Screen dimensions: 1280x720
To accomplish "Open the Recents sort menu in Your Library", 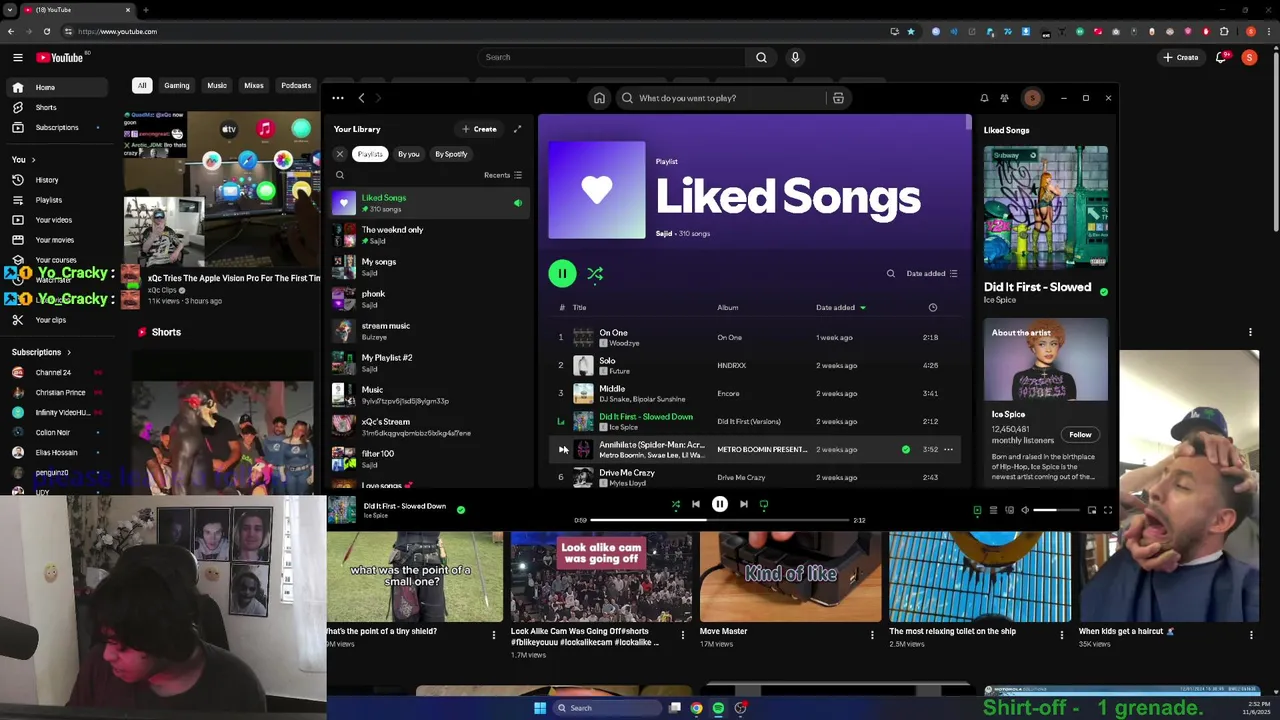I will [x=503, y=175].
